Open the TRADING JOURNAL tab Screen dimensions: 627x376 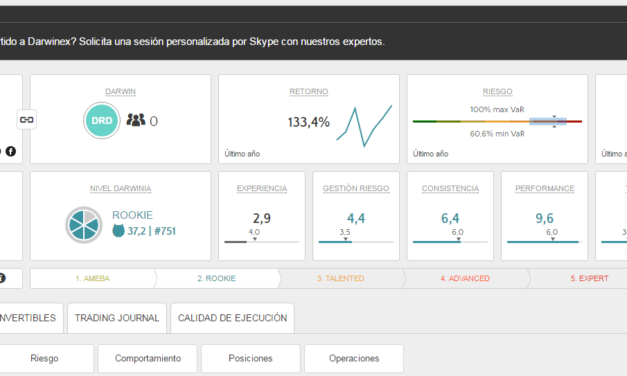tap(117, 318)
